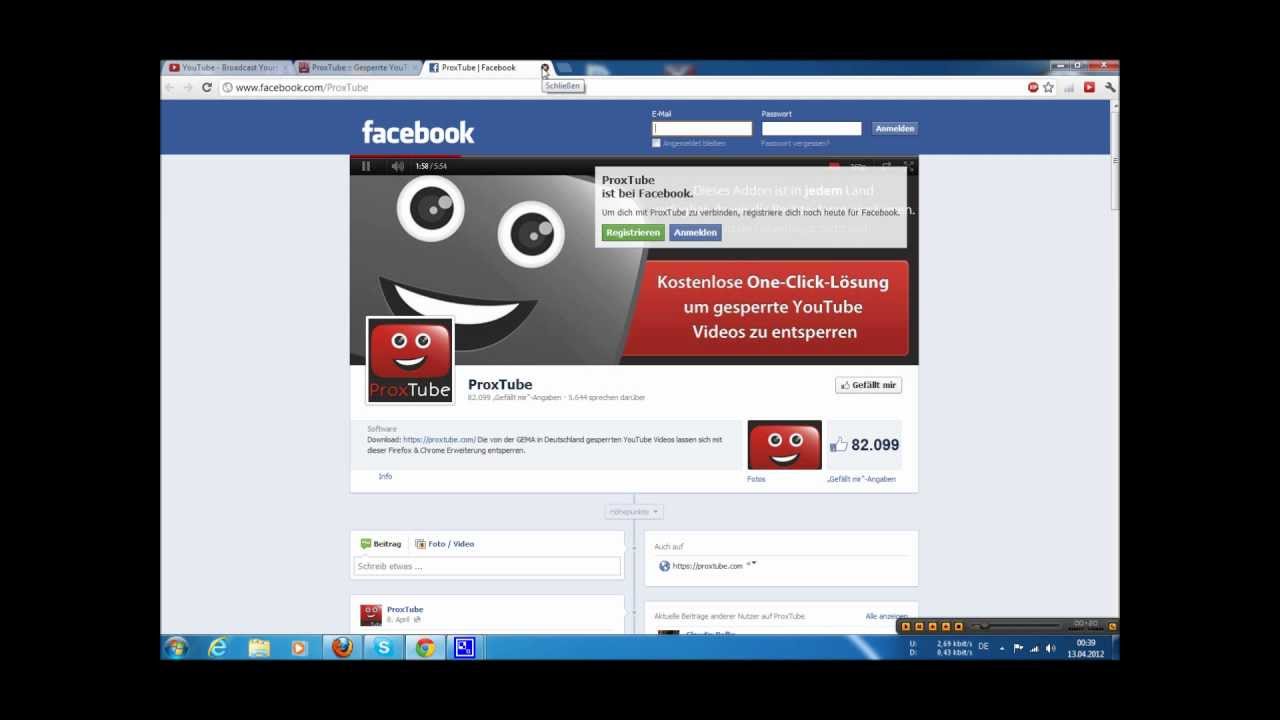Open the Chrome wrench settings menu
Screen dimensions: 1280x720
click(x=1109, y=87)
